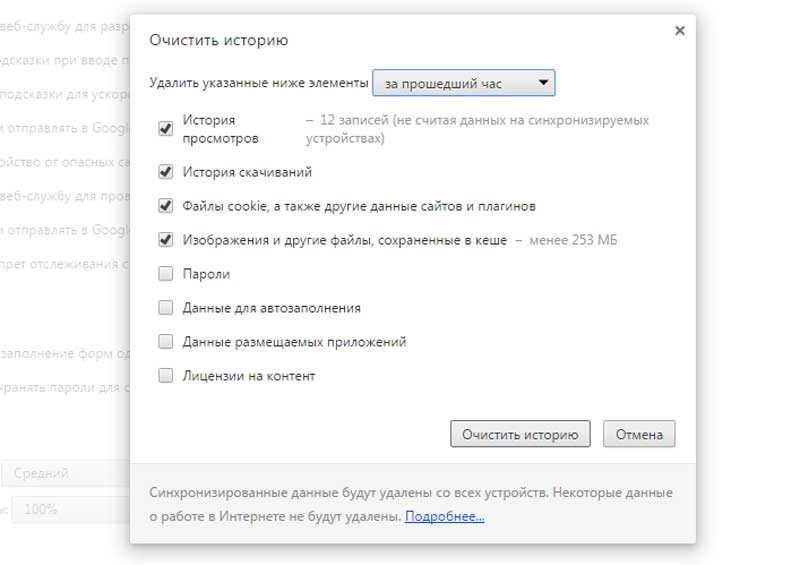The height and width of the screenshot is (565, 800).
Task: Enable Данные для автозаполнения checkbox
Action: [x=165, y=308]
